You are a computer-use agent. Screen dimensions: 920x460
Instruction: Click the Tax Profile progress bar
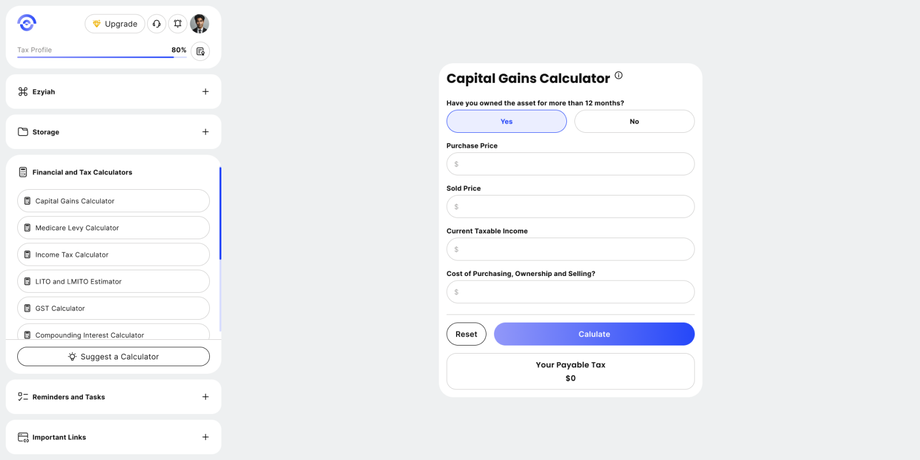click(x=95, y=57)
